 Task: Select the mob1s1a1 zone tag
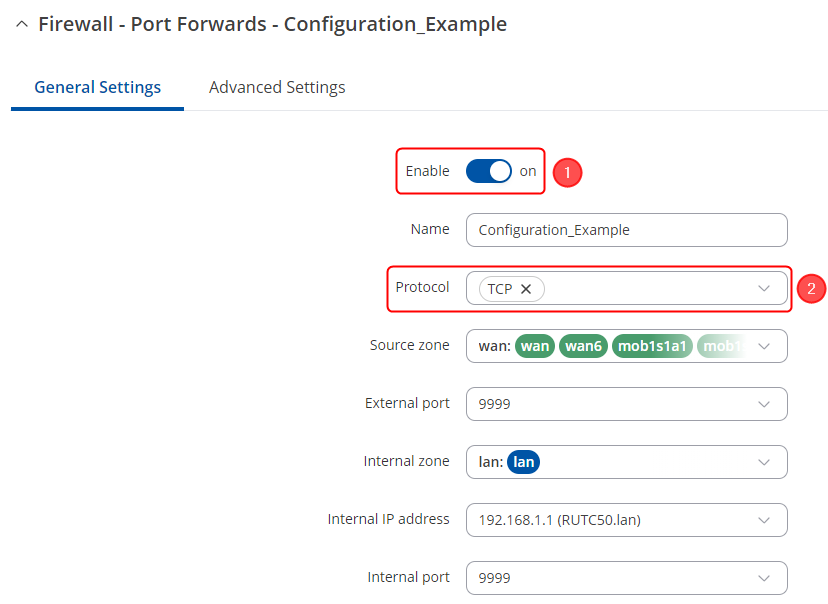[652, 347]
